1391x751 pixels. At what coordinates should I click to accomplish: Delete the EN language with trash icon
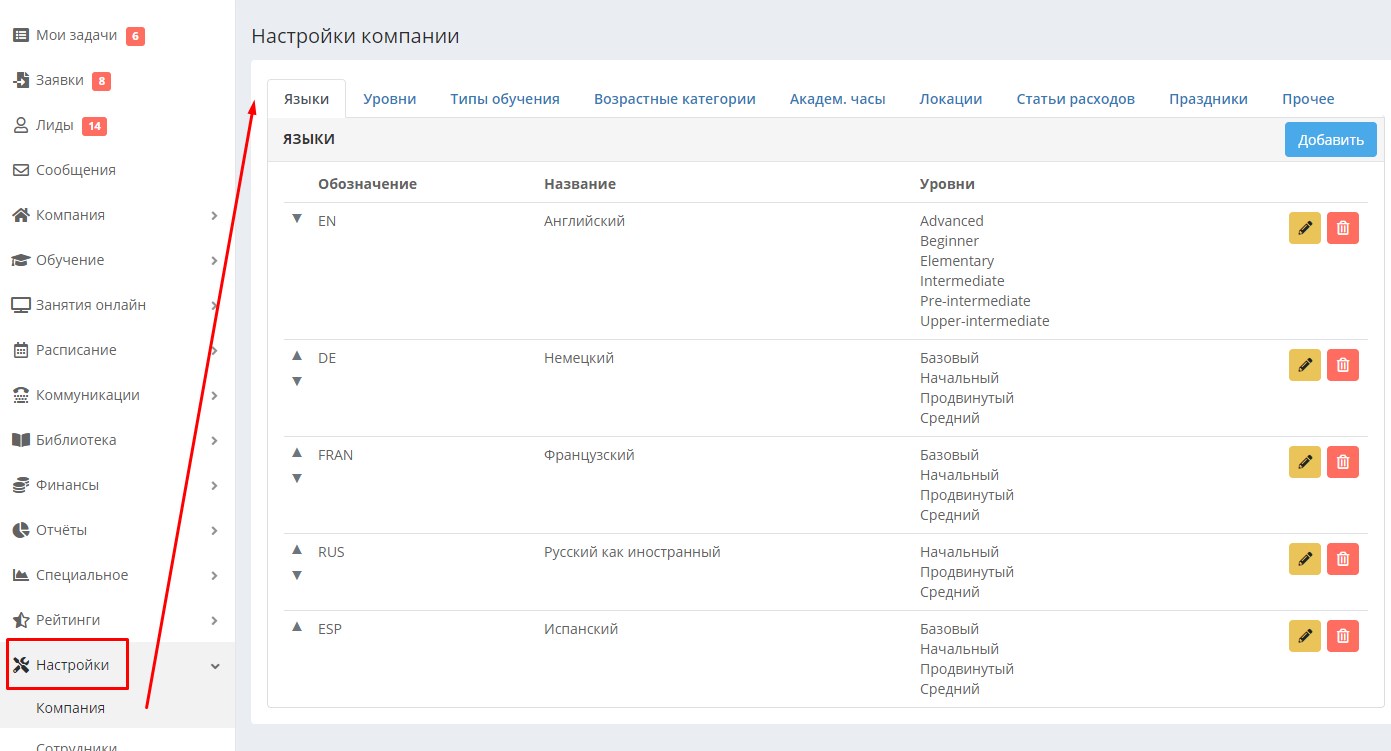1343,228
